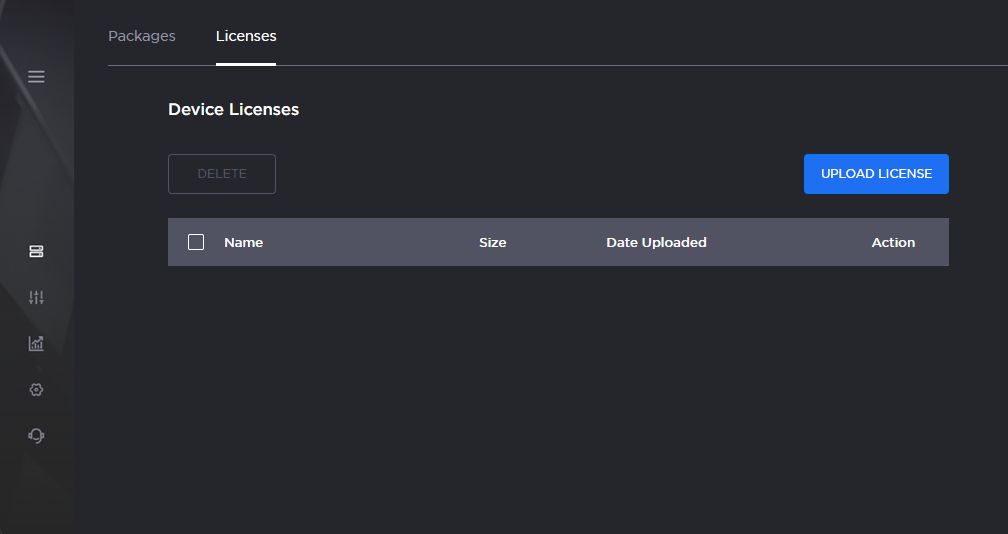This screenshot has width=1008, height=534.
Task: Switch to the Packages tab
Action: 141,36
